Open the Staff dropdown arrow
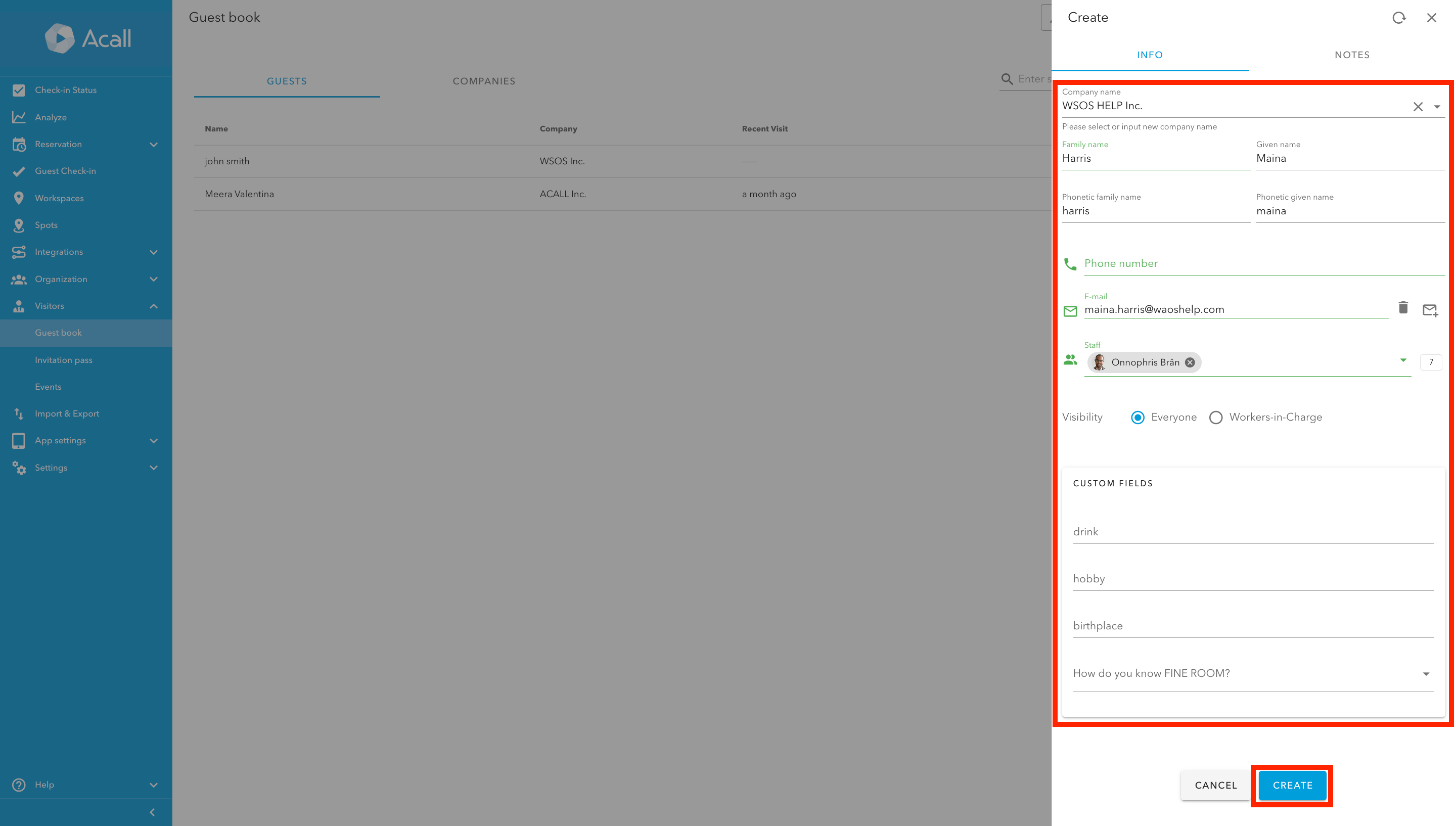 coord(1403,360)
